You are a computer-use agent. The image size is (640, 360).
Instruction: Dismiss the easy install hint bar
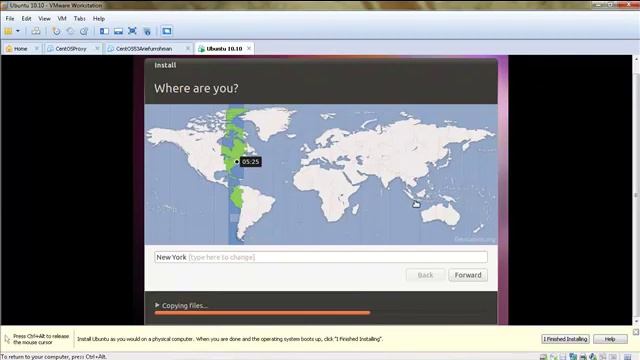click(x=636, y=332)
